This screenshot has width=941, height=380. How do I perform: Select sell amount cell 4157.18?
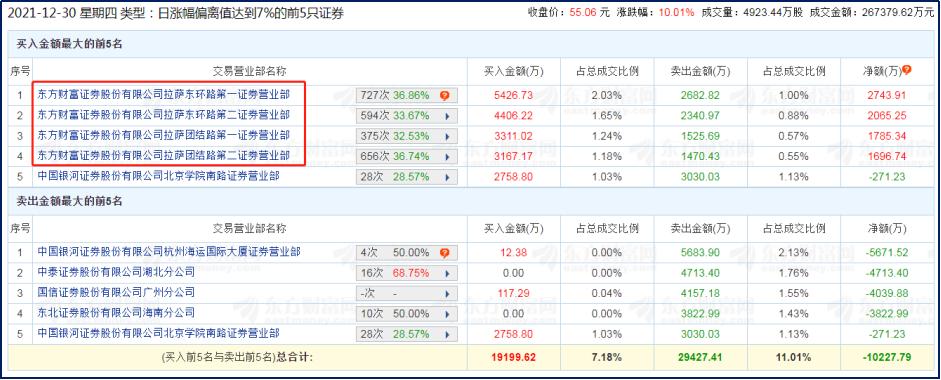click(x=700, y=294)
